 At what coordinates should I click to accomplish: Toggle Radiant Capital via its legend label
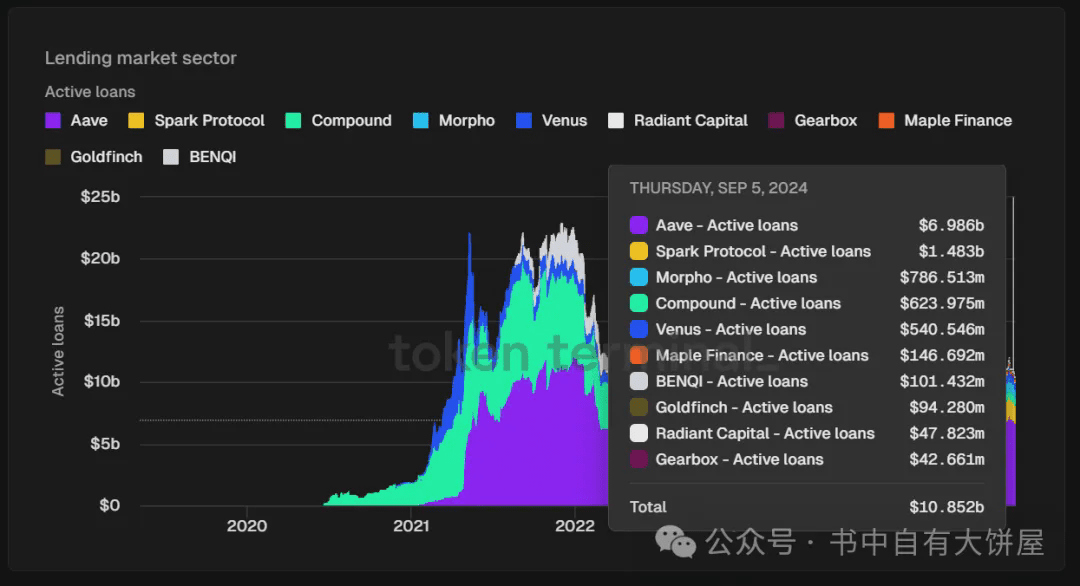tap(690, 121)
